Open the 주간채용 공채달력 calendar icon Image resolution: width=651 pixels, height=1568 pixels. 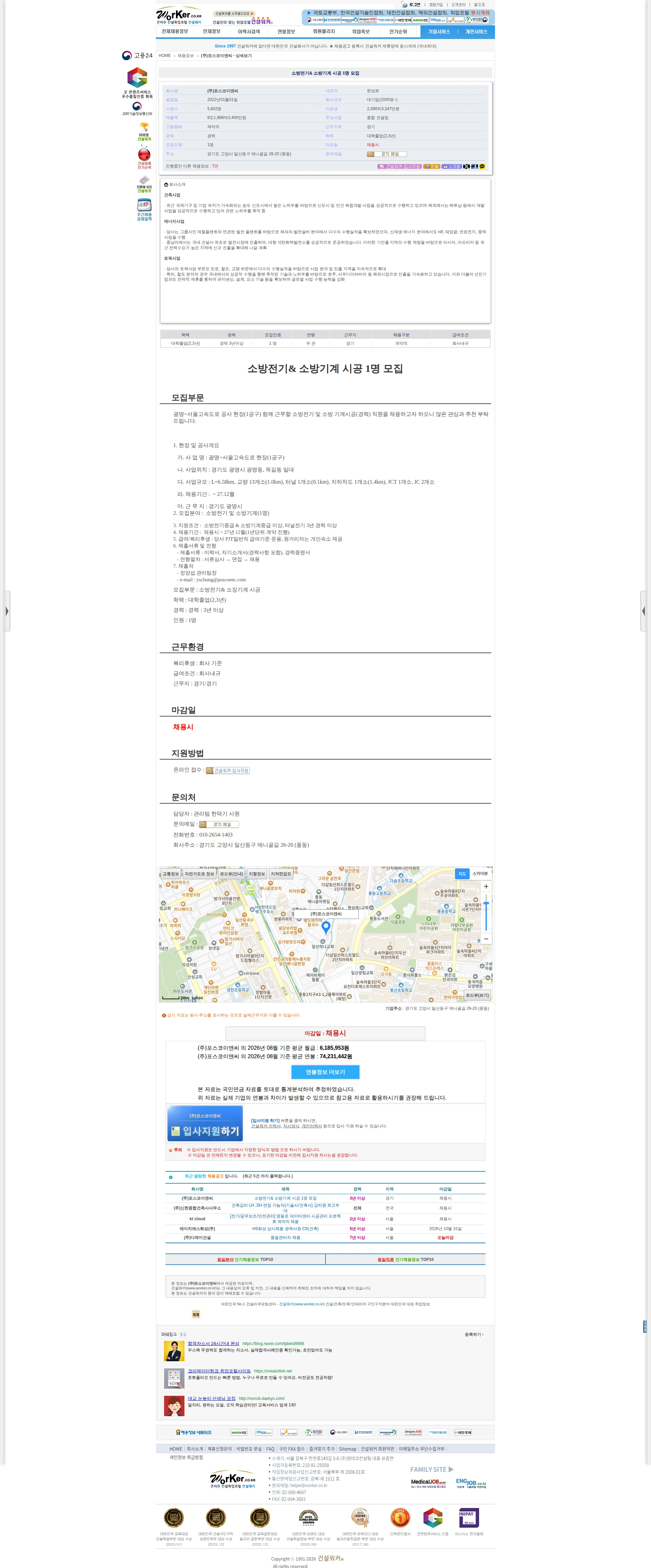[x=144, y=210]
